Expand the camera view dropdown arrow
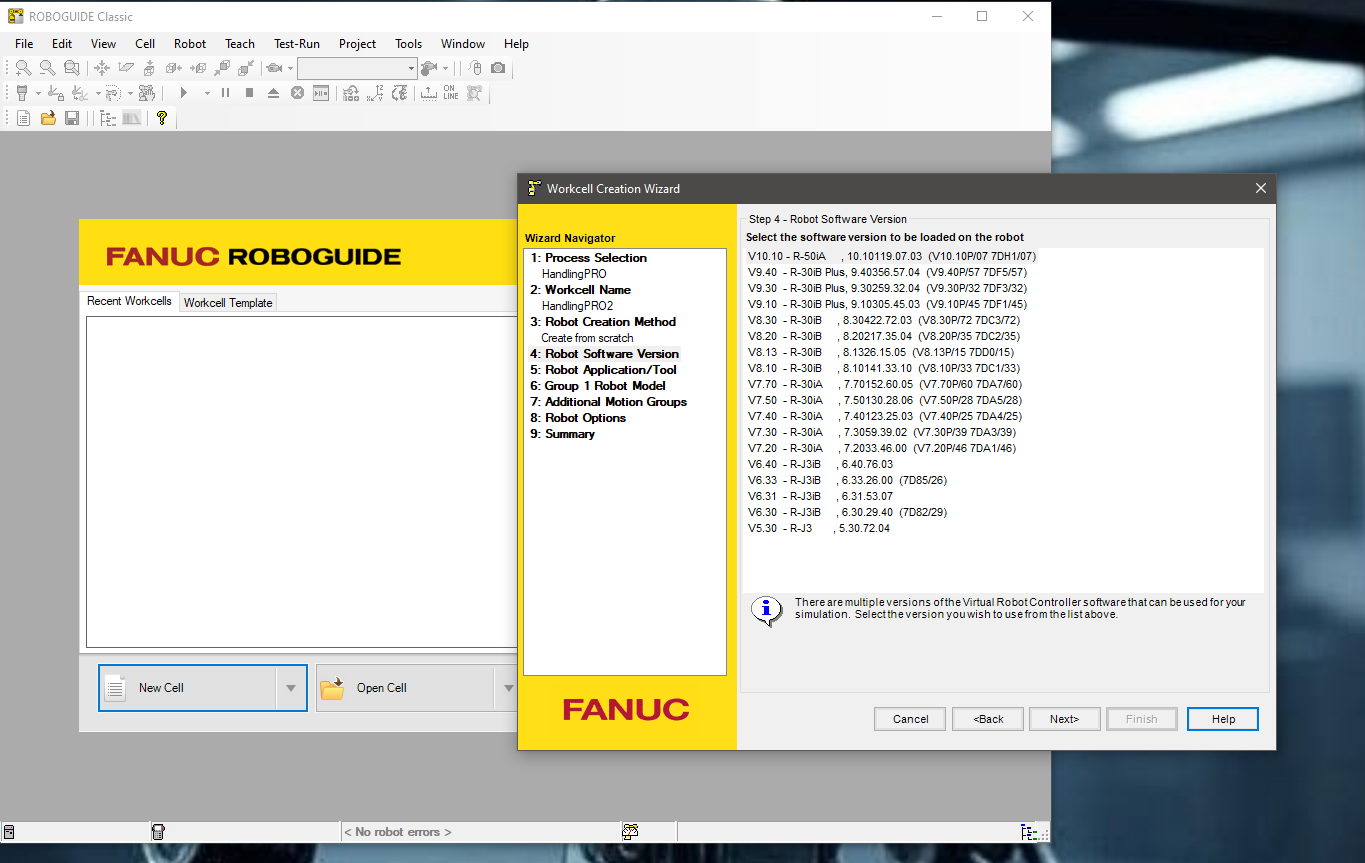Viewport: 1365px width, 863px height. click(290, 68)
